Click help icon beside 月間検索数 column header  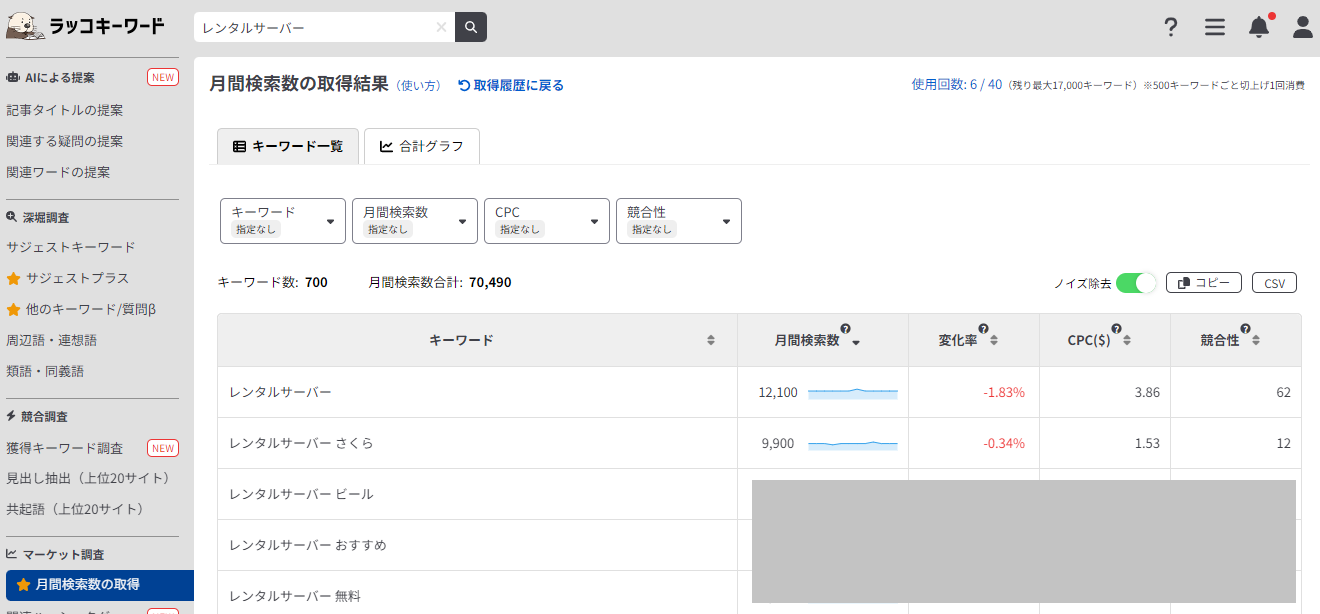click(x=845, y=328)
